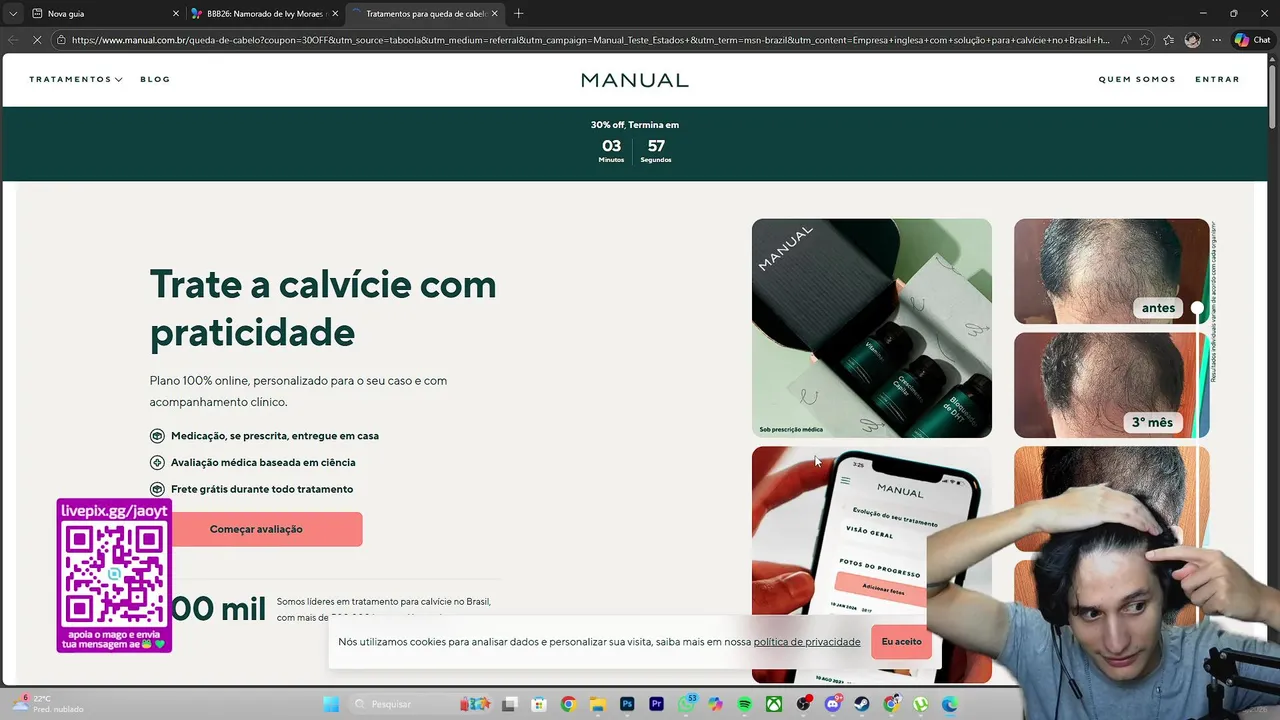Open the 3° mês hair result photo
Screen dimensions: 1280x720
pos(1111,385)
